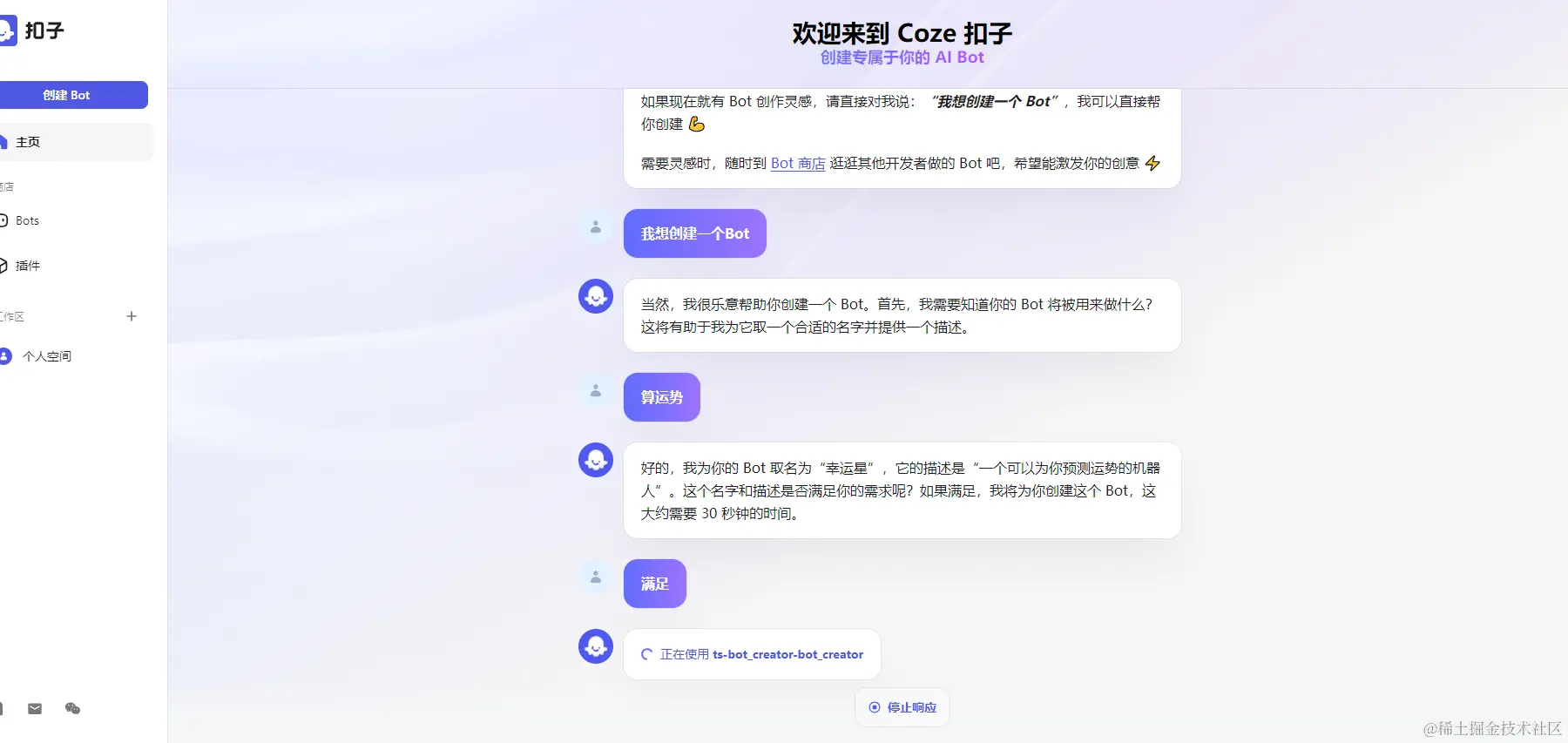
Task: Click the email envelope icon
Action: (x=35, y=709)
